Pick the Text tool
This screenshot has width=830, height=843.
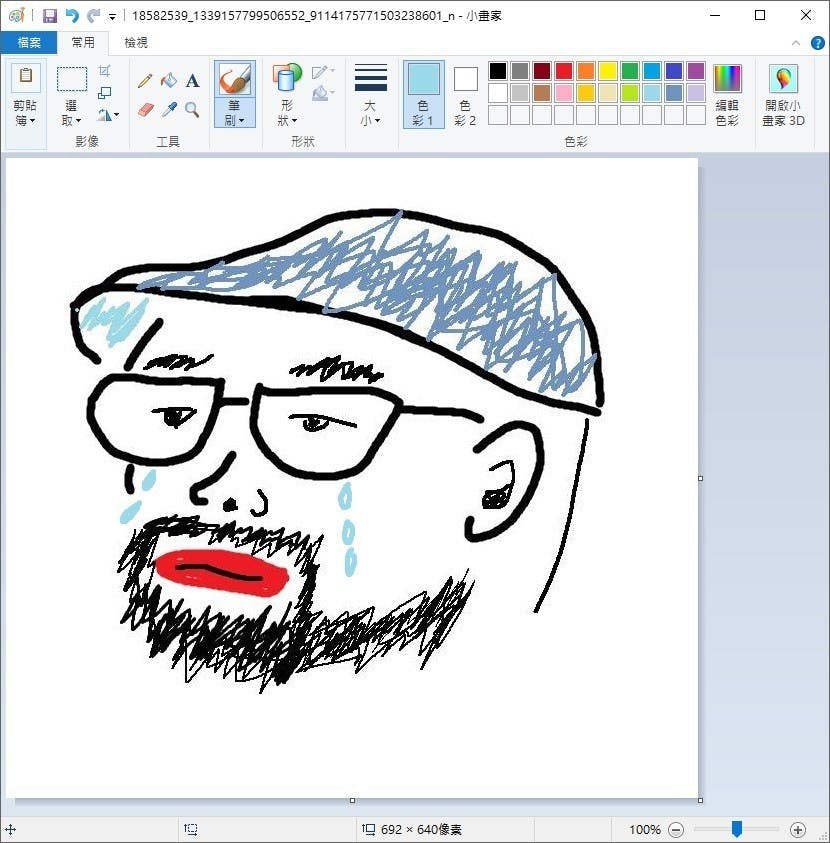192,81
